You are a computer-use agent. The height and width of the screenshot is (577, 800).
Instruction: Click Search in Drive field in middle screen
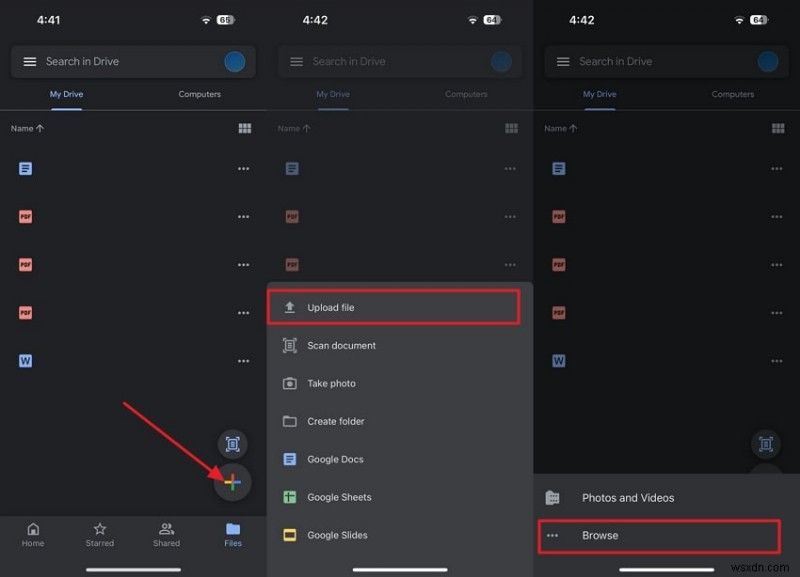[400, 62]
